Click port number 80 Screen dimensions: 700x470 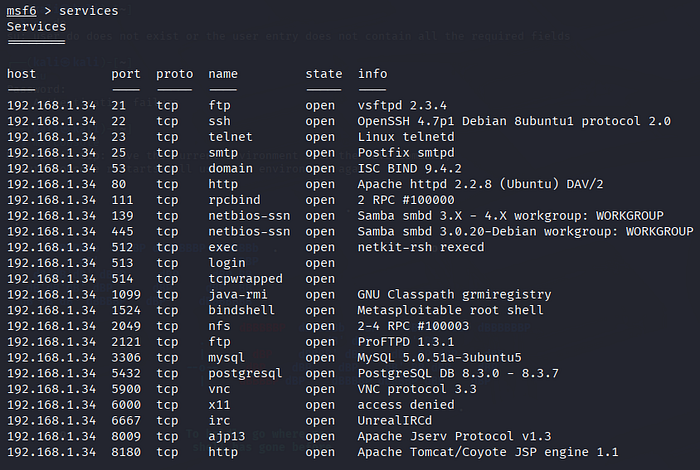click(x=119, y=184)
